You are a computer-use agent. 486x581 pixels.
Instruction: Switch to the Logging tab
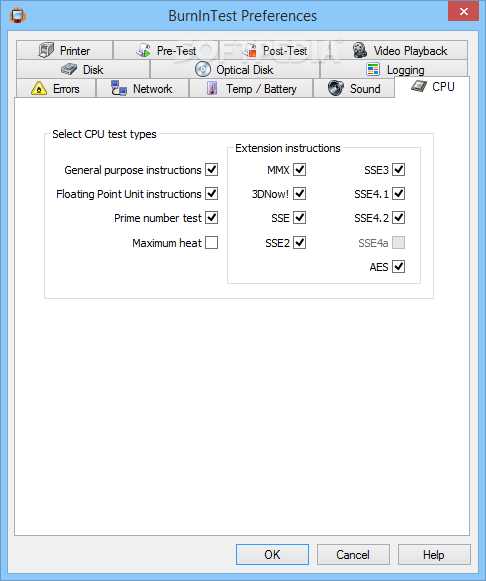394,69
